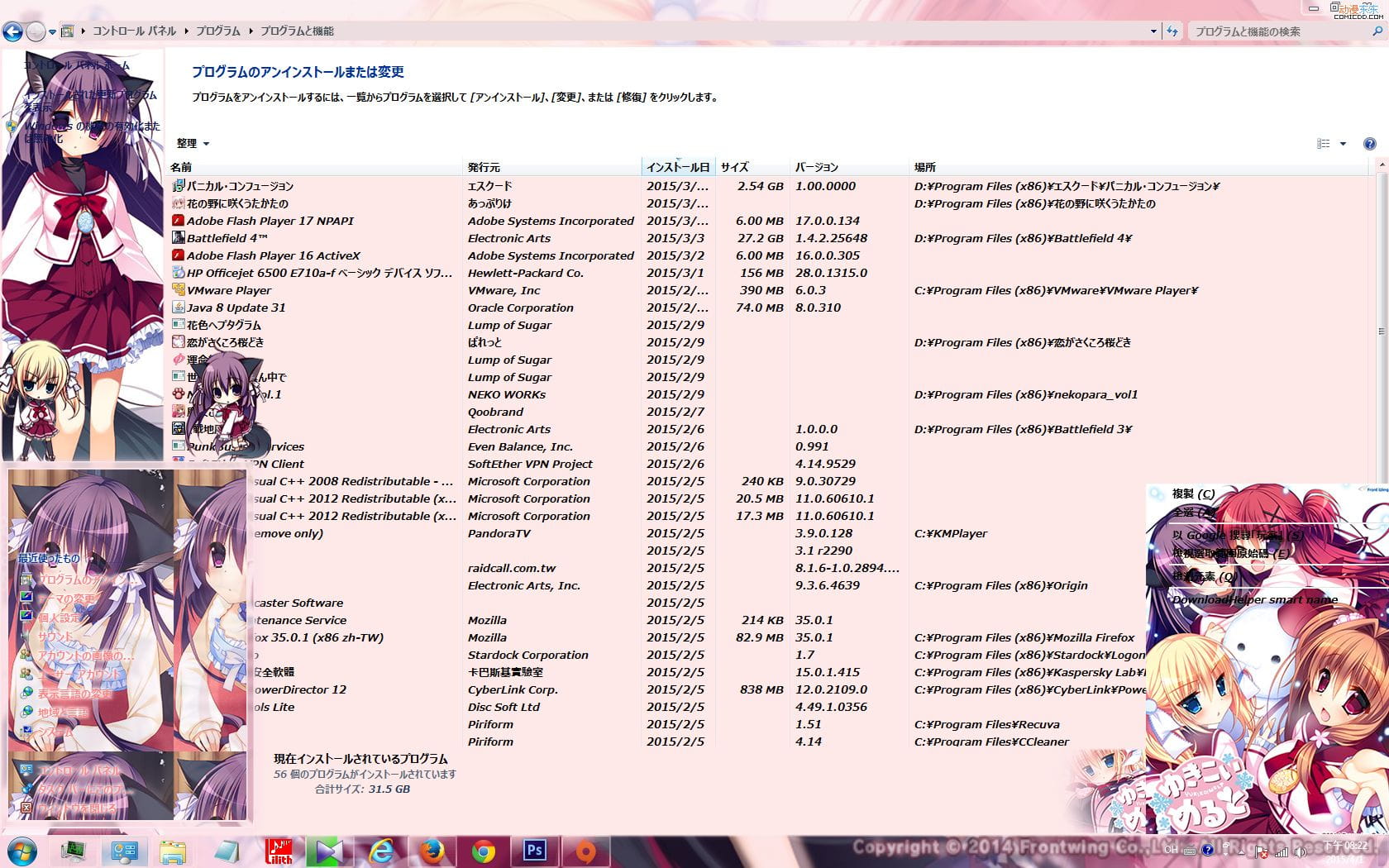Select the バニカル・コンフュージョン program entry

[x=240, y=186]
